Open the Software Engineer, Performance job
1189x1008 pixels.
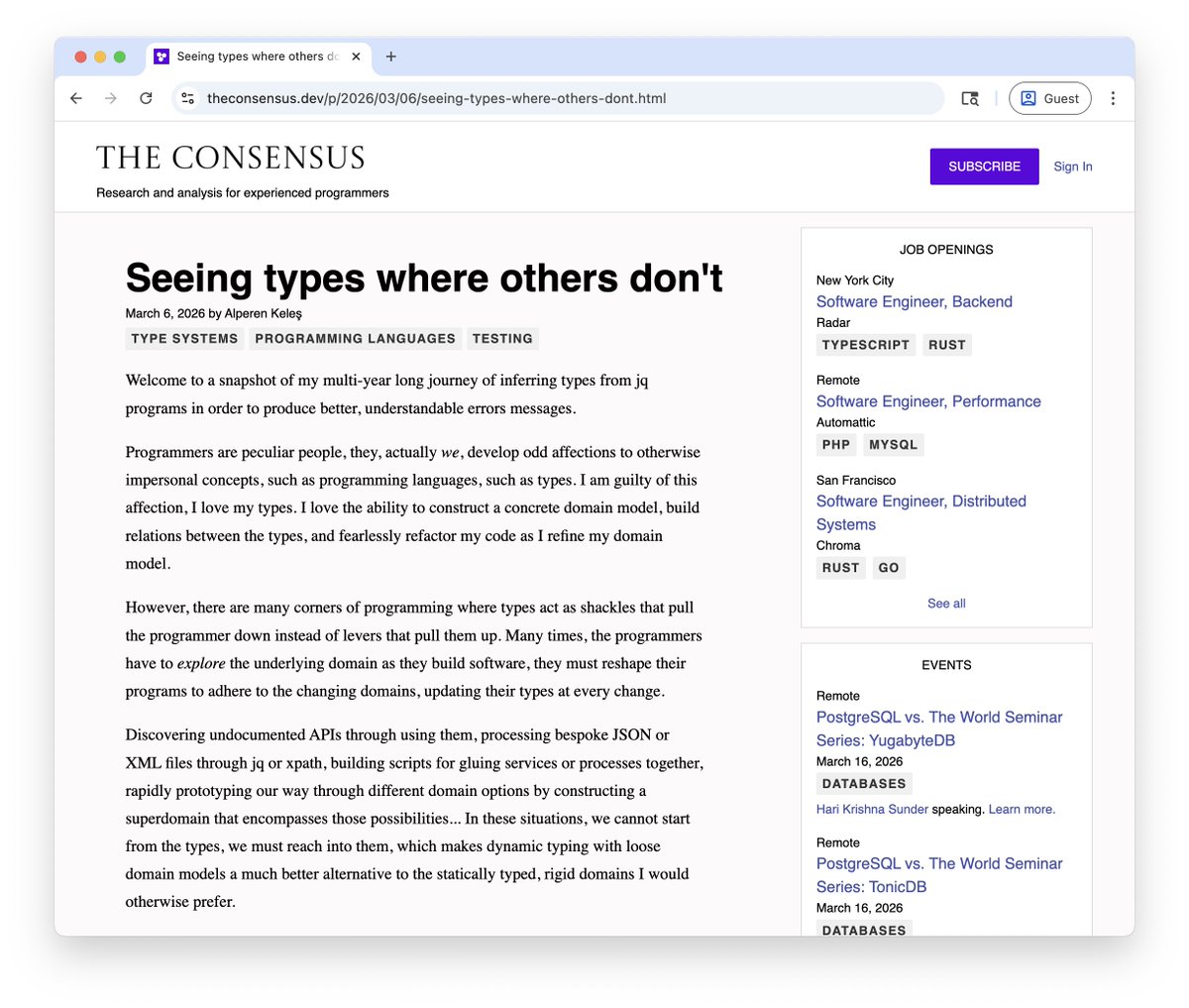pos(928,401)
